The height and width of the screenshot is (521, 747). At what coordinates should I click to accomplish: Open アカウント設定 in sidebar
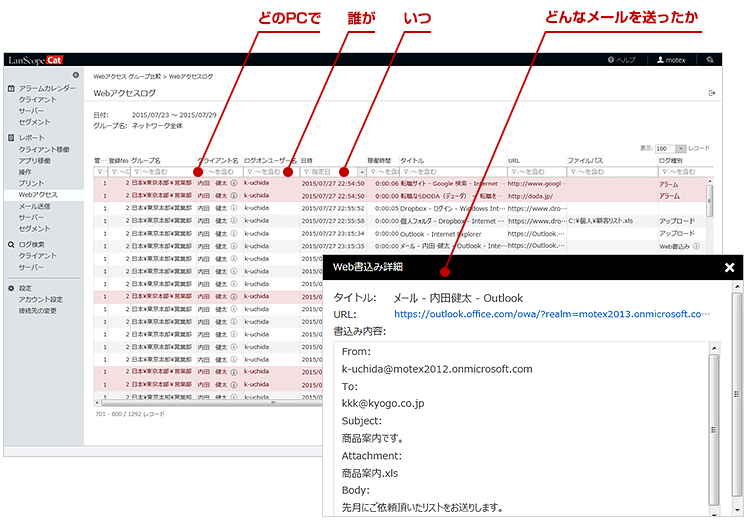[x=41, y=300]
